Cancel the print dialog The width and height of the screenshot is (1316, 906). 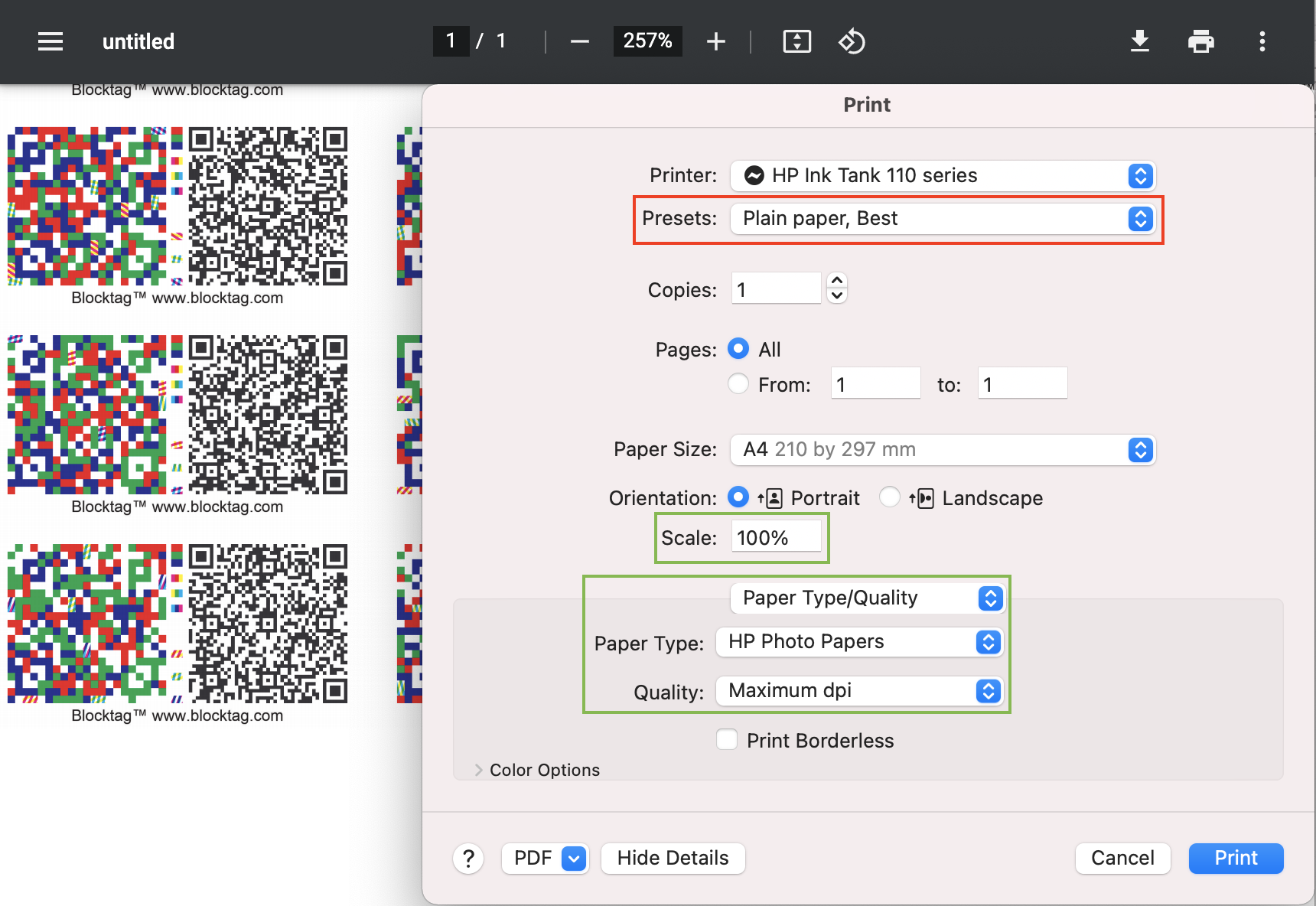coord(1122,858)
